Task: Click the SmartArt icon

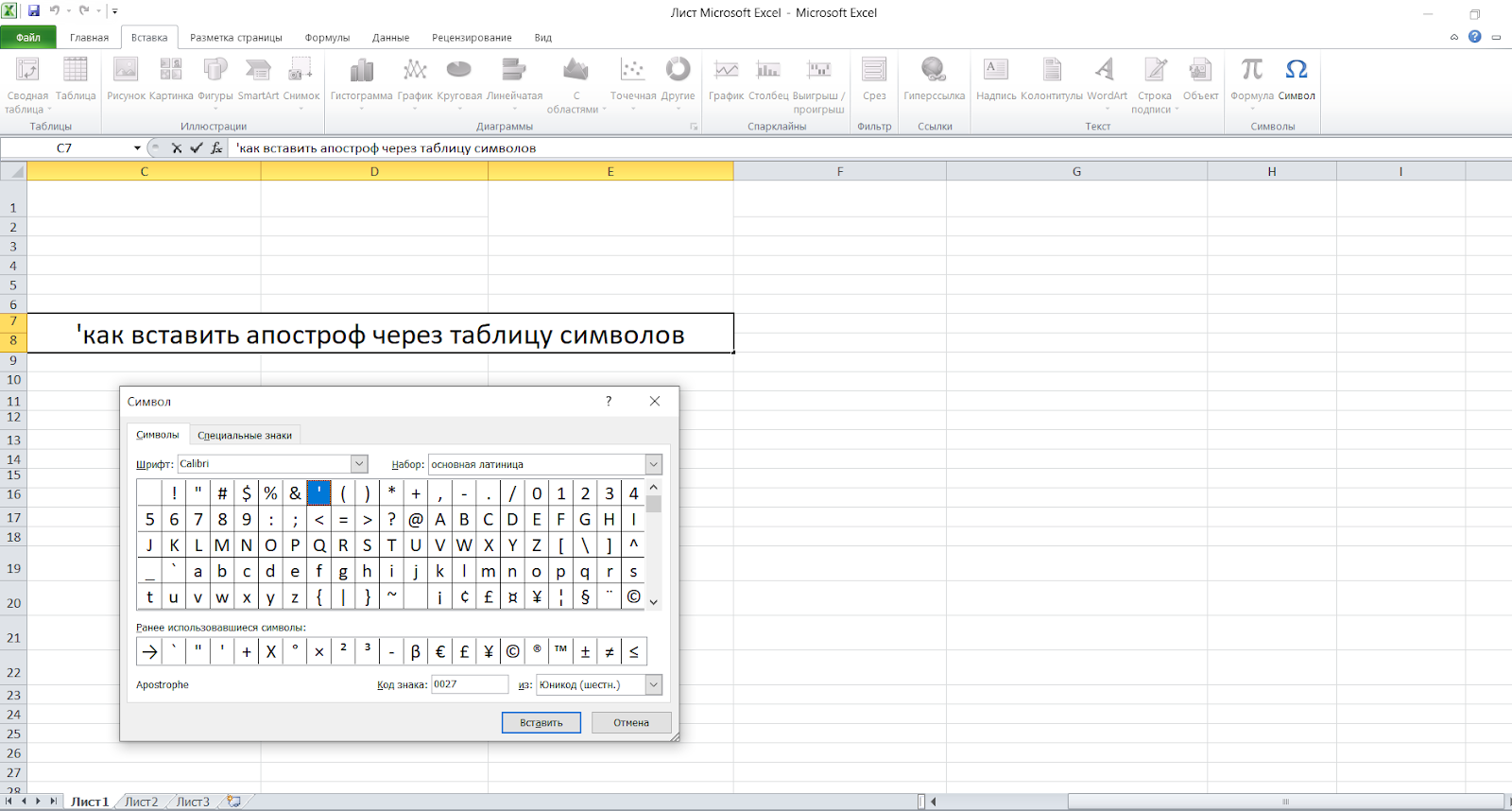Action: click(258, 71)
